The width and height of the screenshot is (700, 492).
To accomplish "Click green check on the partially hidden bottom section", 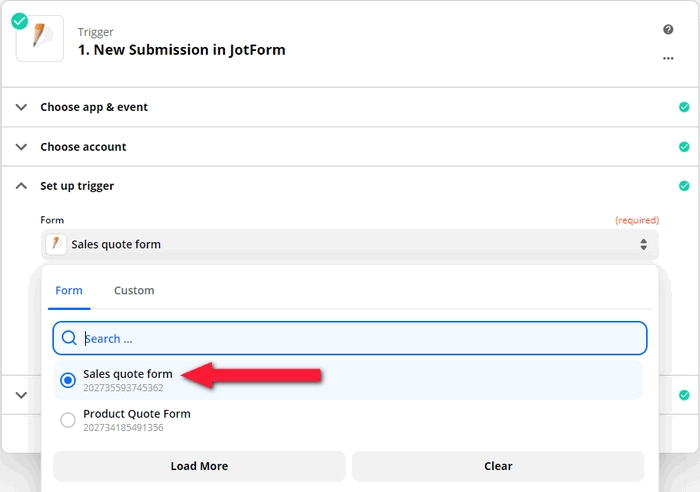I will (684, 395).
